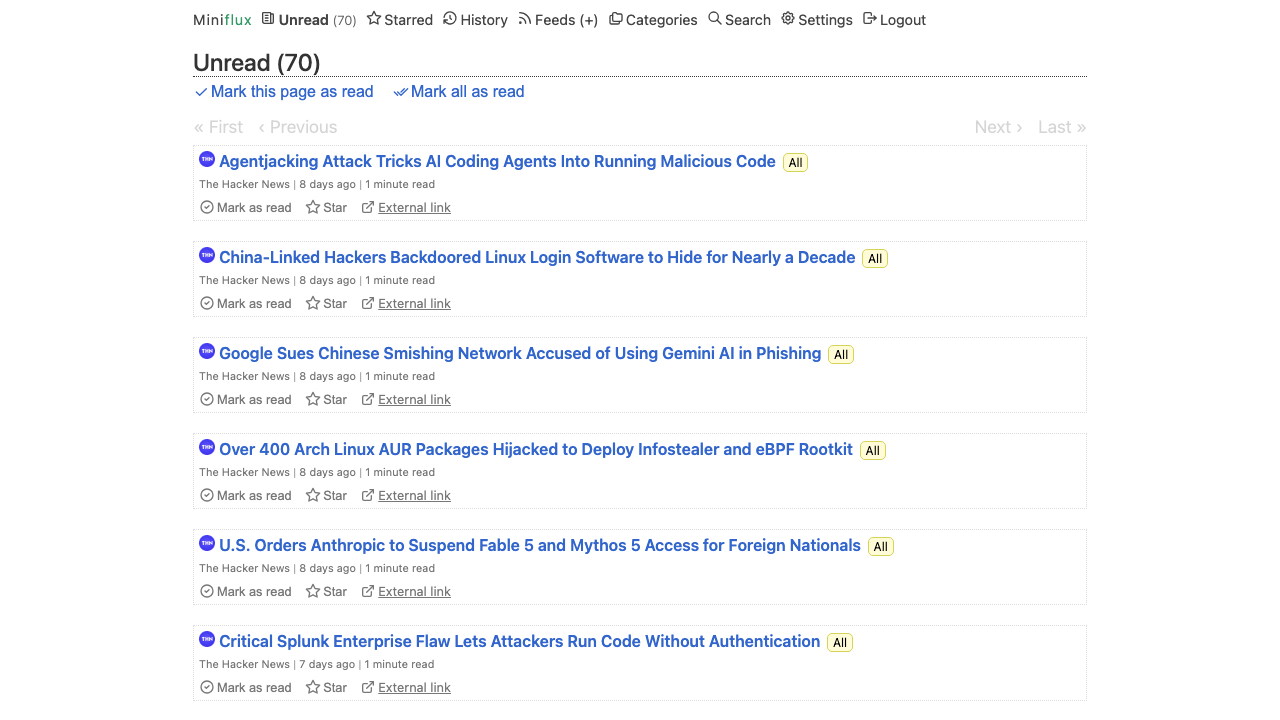Open the Categories page
The image size is (1280, 720).
point(653,20)
